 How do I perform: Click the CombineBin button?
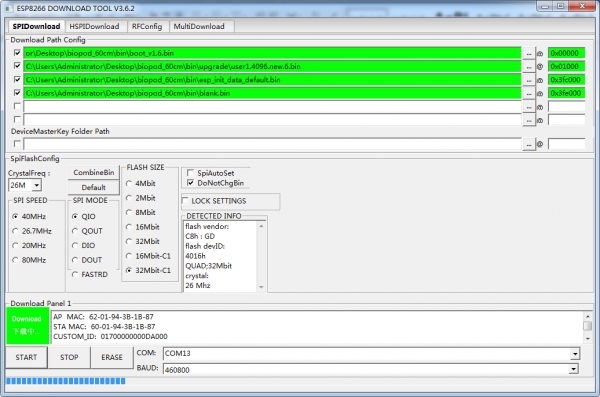[x=94, y=173]
